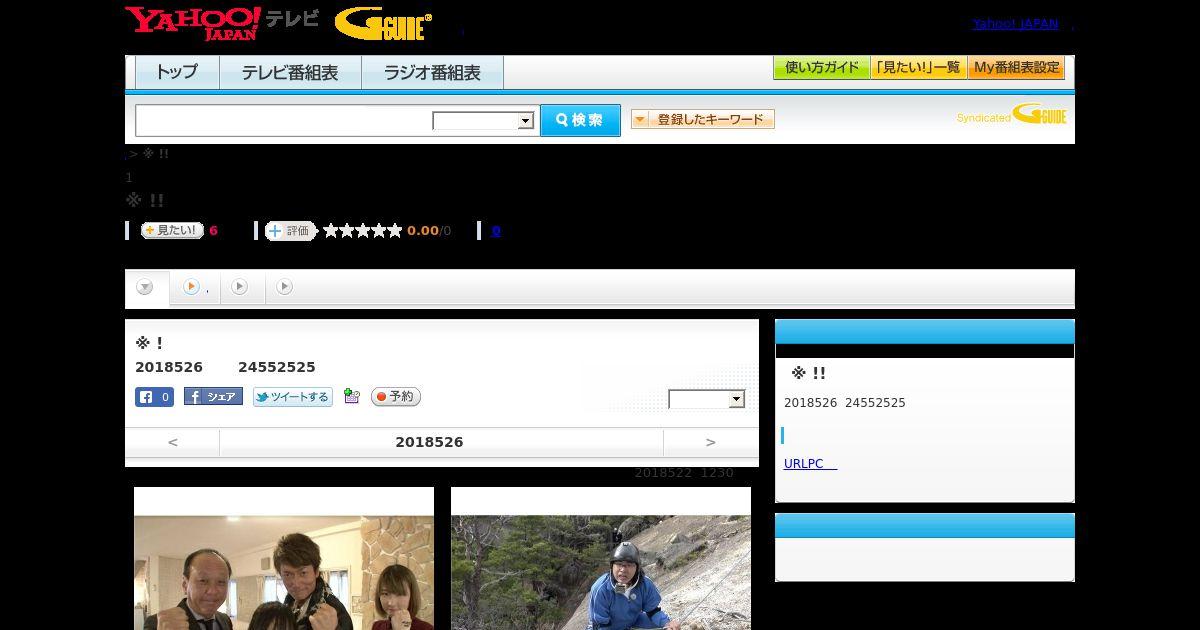Click the 見たい! add button
Image resolution: width=1200 pixels, height=630 pixels.
172,230
